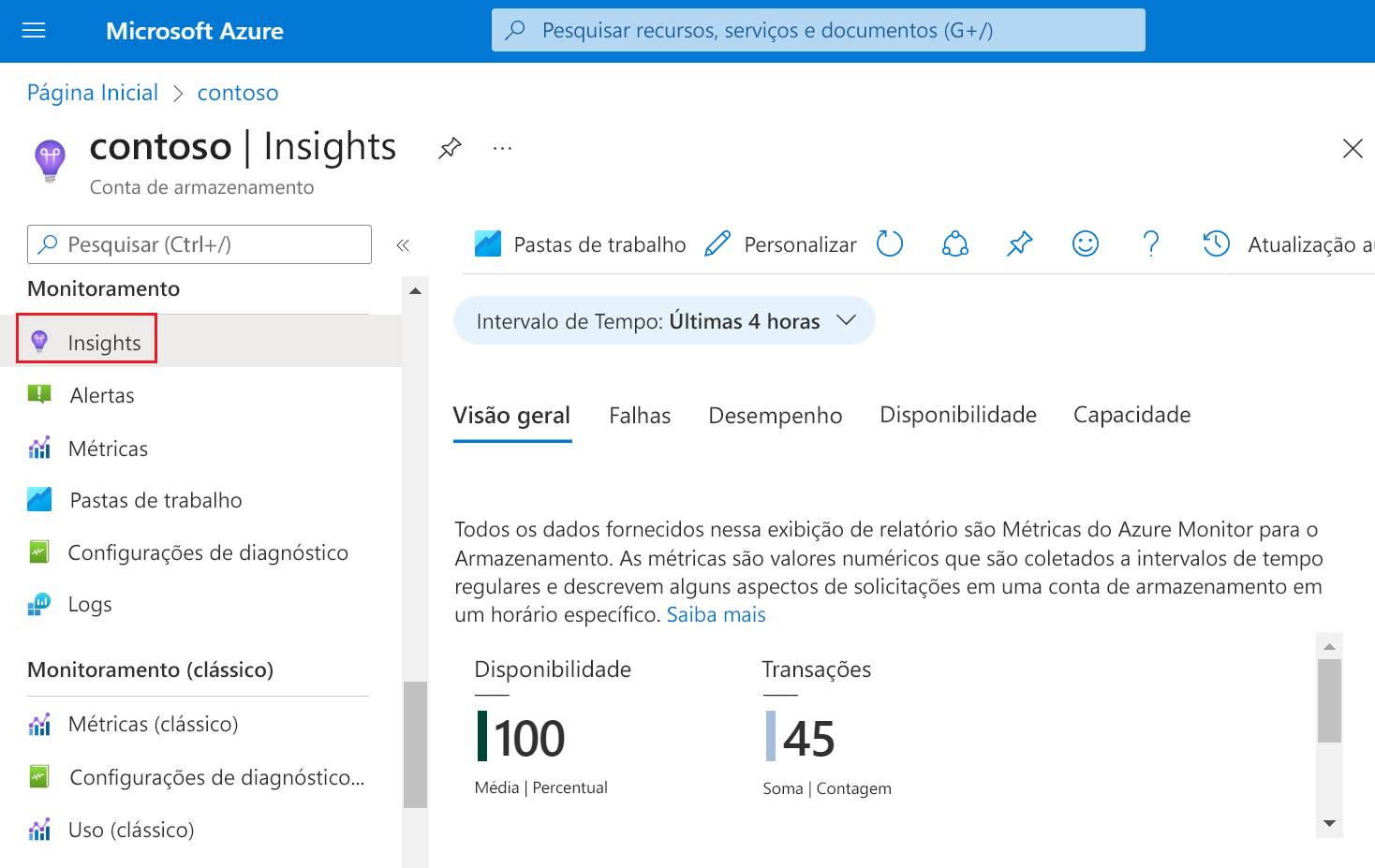
Task: Click the Uso (clássico) chart icon
Action: pyautogui.click(x=39, y=830)
